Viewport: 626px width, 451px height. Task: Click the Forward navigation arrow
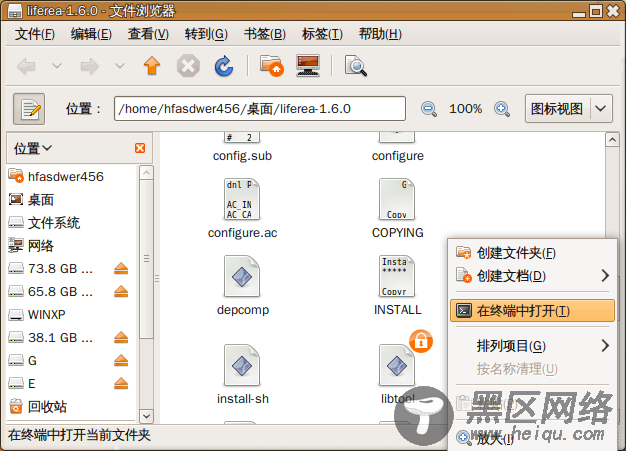[x=89, y=66]
